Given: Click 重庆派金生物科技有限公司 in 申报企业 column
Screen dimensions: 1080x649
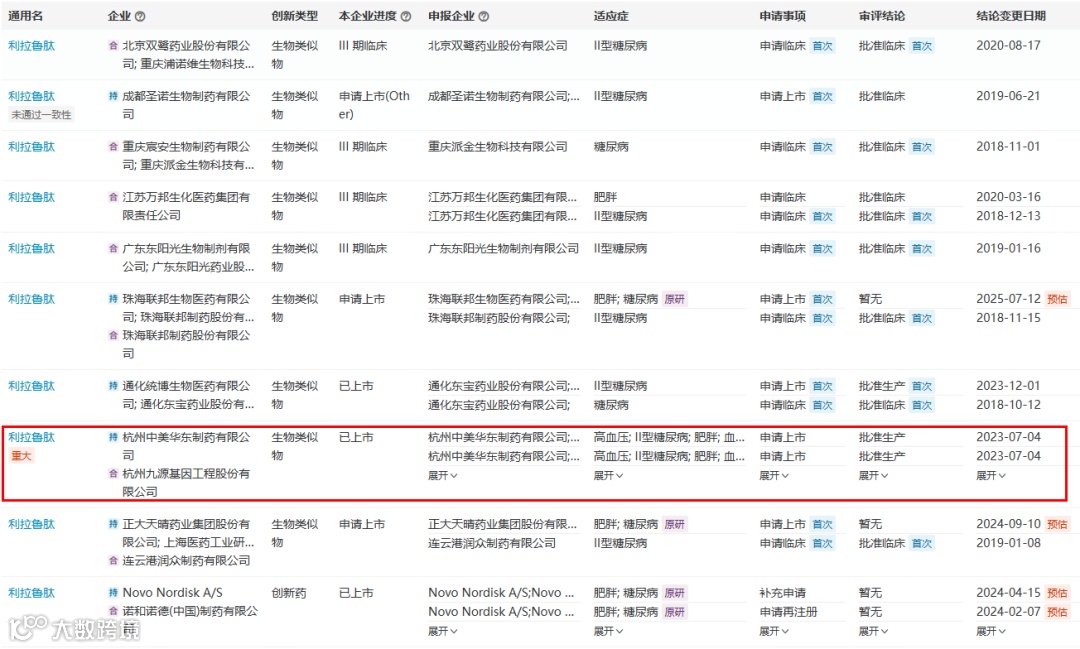Looking at the screenshot, I should (x=498, y=147).
